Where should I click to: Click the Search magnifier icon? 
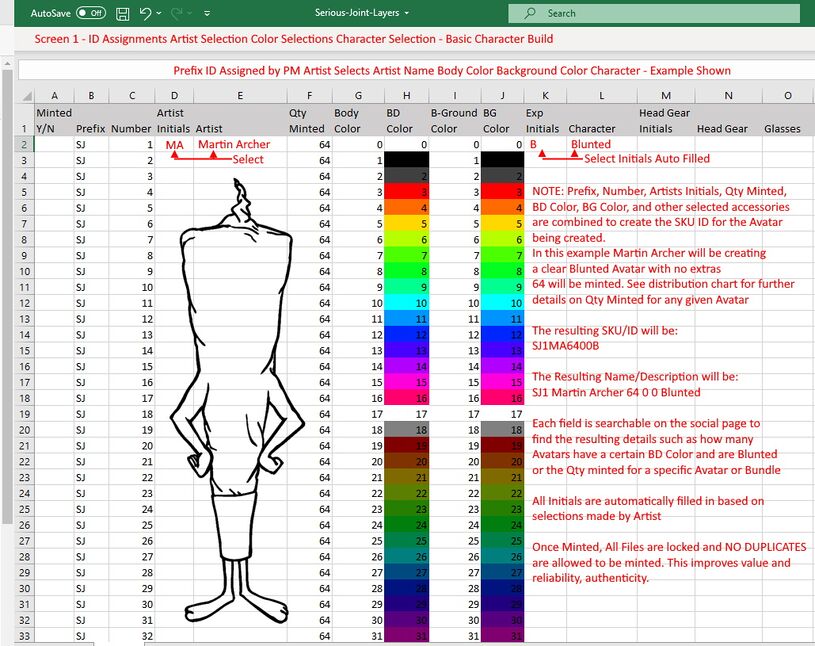pyautogui.click(x=530, y=13)
